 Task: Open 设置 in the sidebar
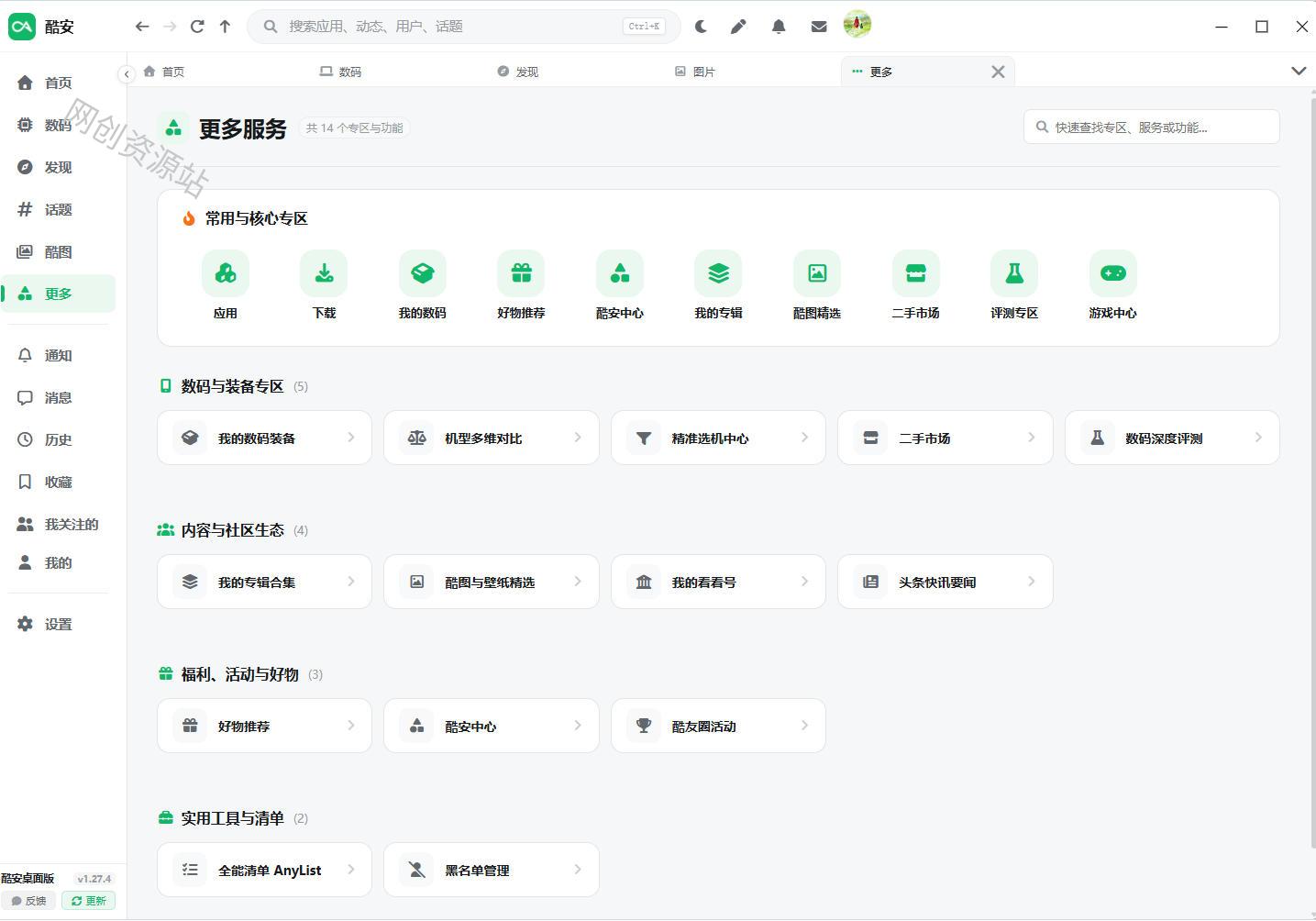coord(58,624)
